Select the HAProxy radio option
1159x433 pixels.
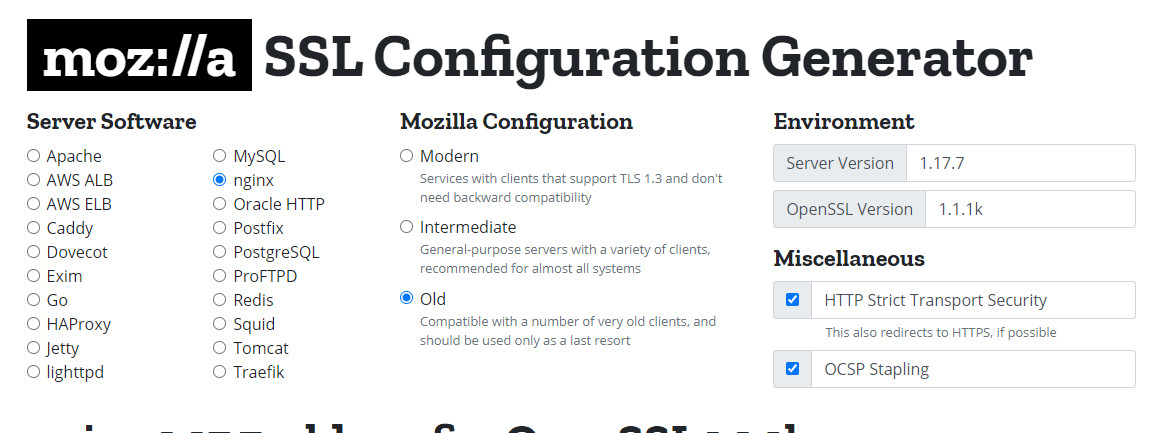click(34, 324)
